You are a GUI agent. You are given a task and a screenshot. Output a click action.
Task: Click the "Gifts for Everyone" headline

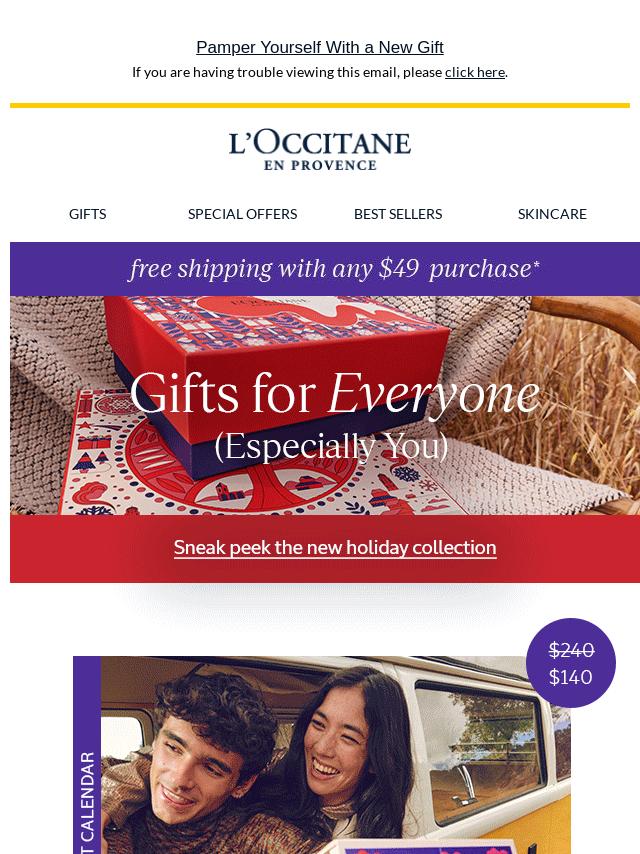[x=334, y=393]
